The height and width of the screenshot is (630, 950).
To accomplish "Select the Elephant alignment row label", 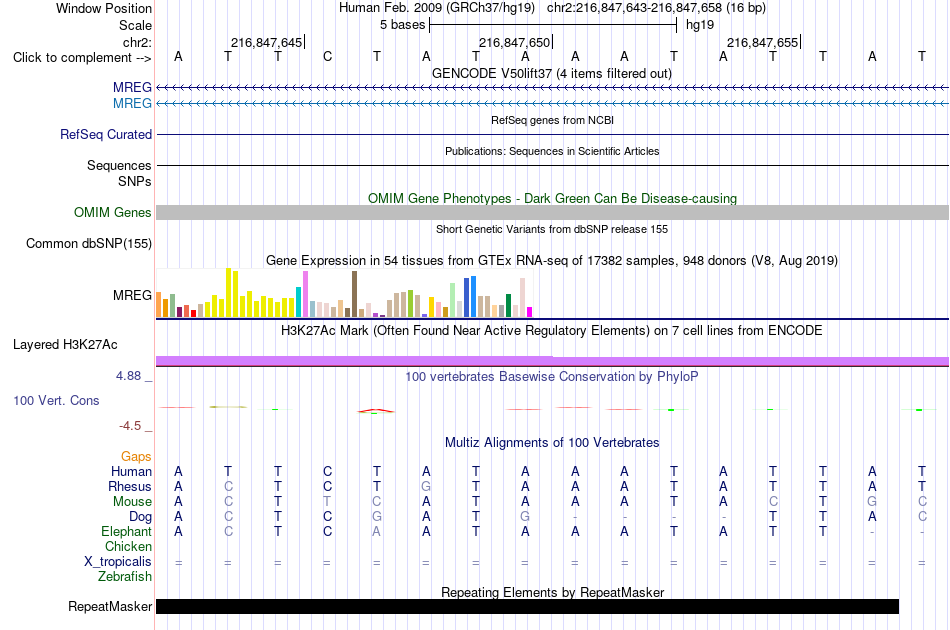I will [126, 531].
